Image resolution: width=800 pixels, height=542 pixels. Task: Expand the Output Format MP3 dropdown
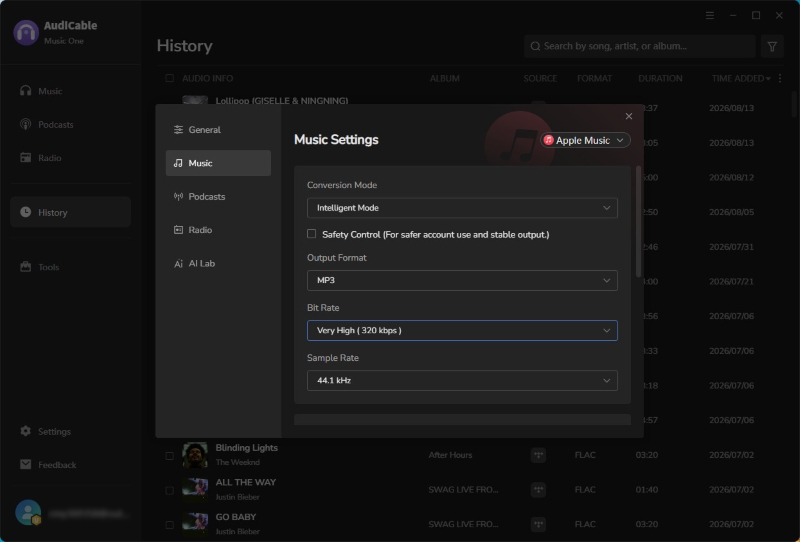[x=462, y=280]
